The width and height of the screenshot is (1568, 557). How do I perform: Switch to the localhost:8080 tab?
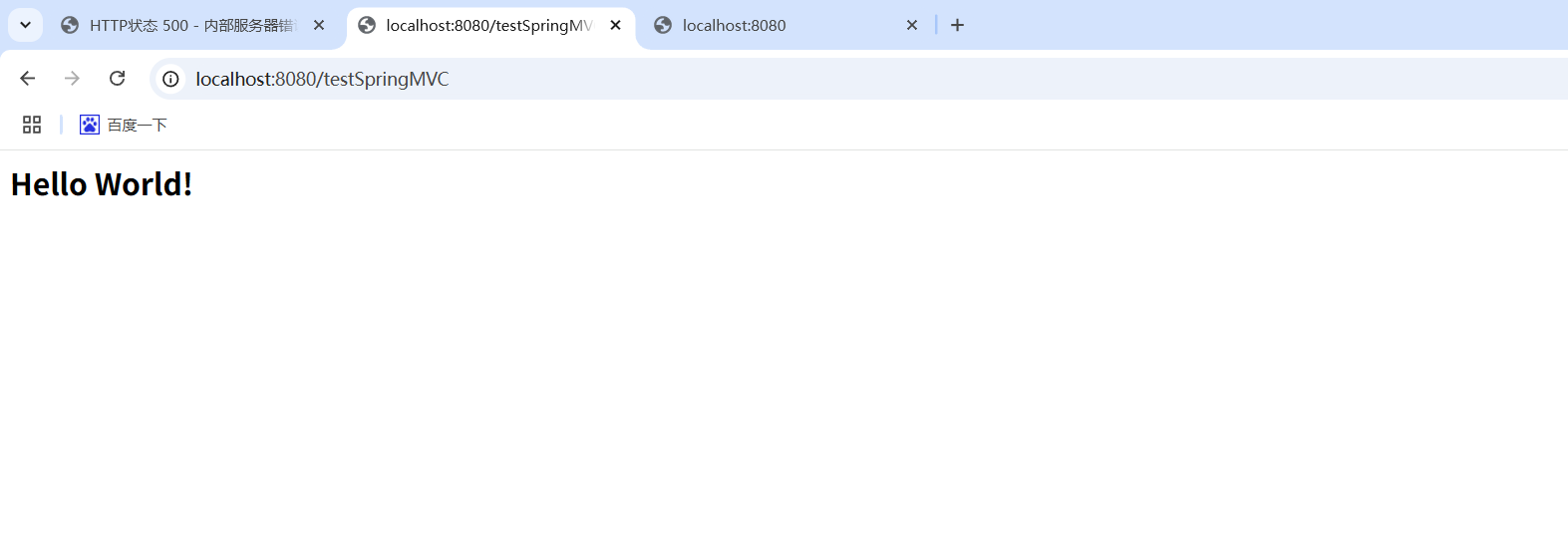pyautogui.click(x=785, y=25)
